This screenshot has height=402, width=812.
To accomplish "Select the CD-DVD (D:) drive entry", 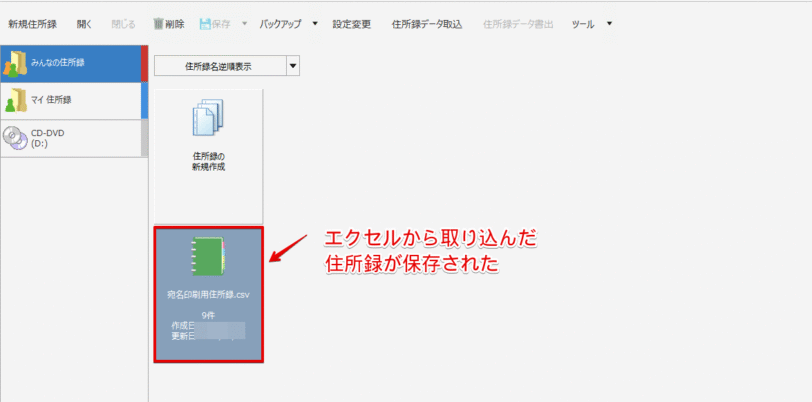I will (74, 138).
